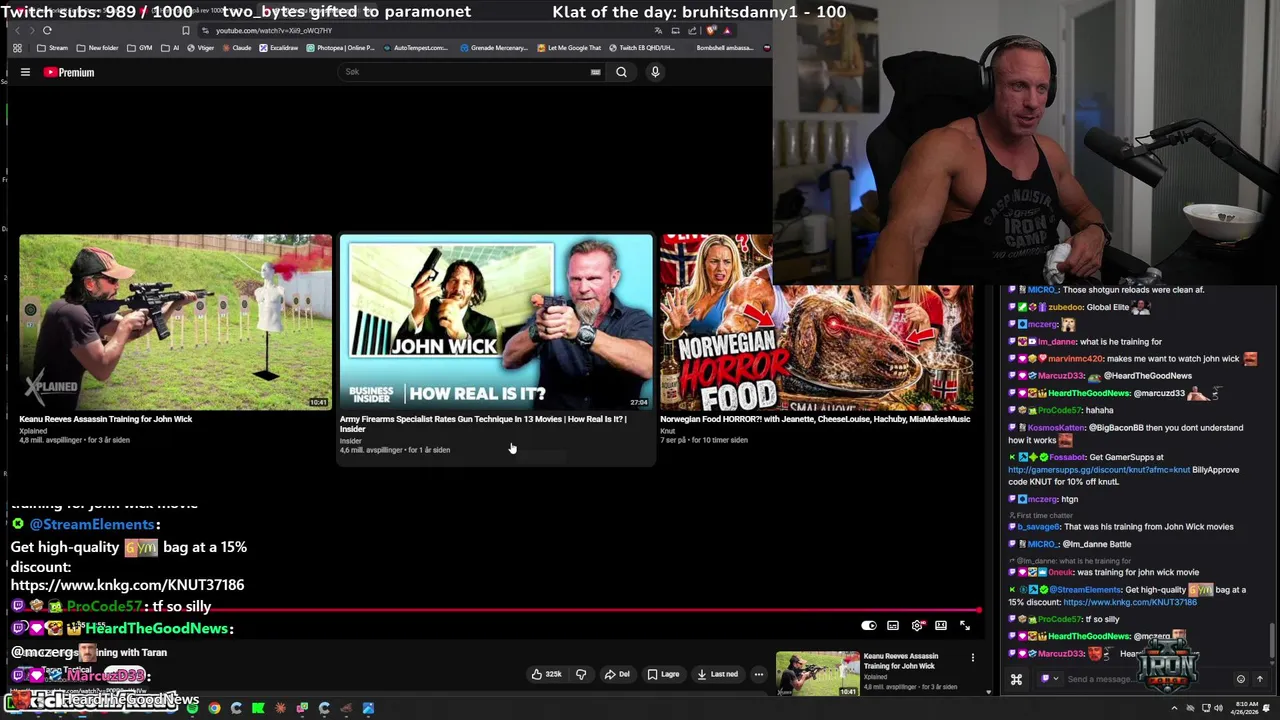
Task: Open the 'Stream' bookmarks folder
Action: click(52, 48)
